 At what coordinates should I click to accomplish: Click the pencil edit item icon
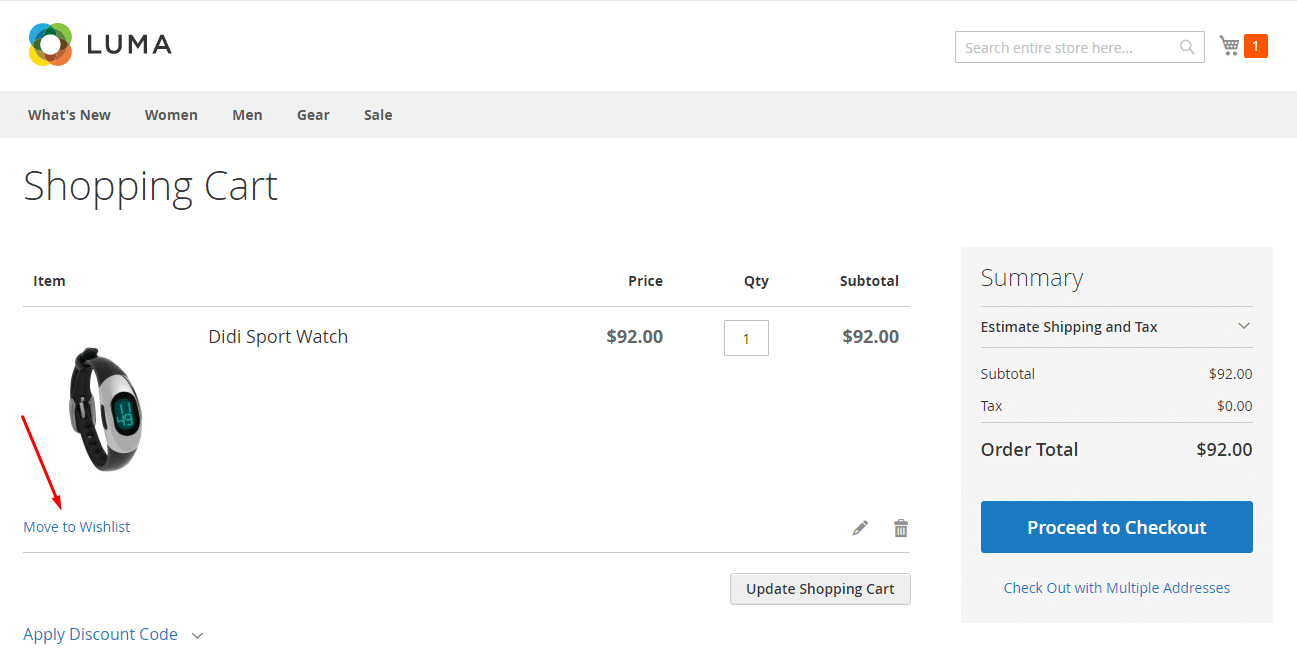tap(860, 528)
